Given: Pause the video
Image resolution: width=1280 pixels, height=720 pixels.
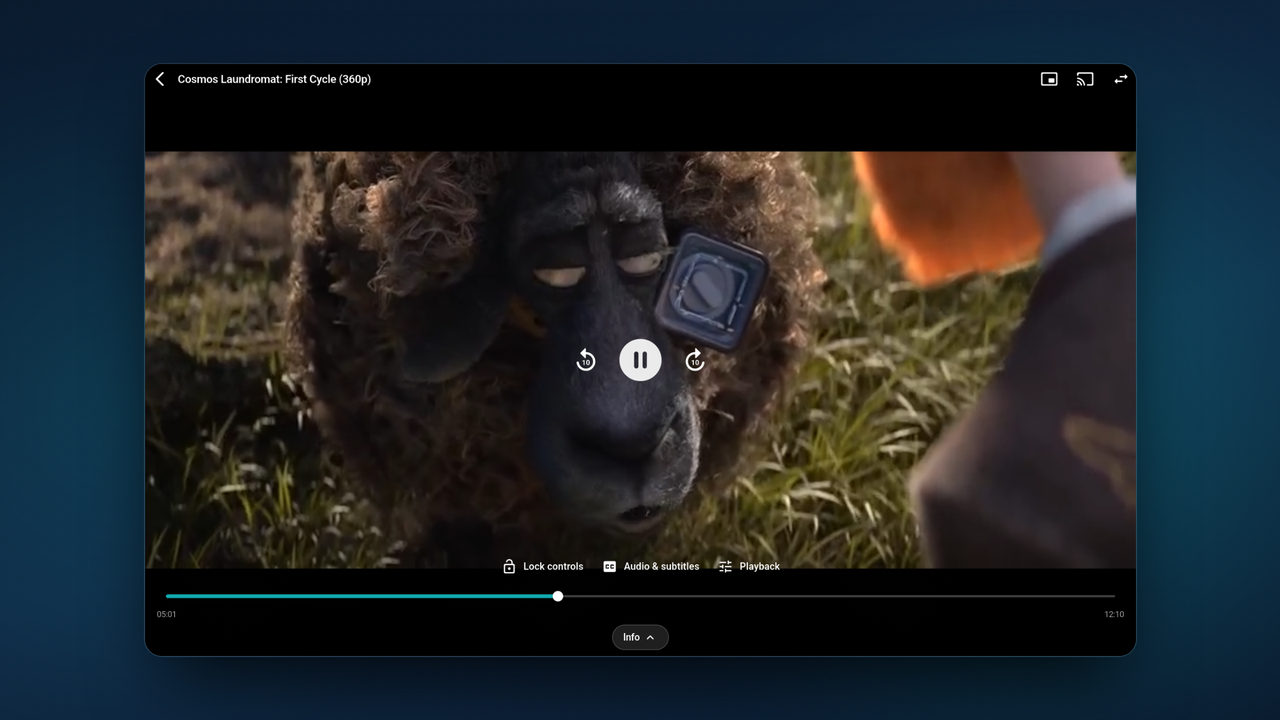Looking at the screenshot, I should [x=640, y=360].
